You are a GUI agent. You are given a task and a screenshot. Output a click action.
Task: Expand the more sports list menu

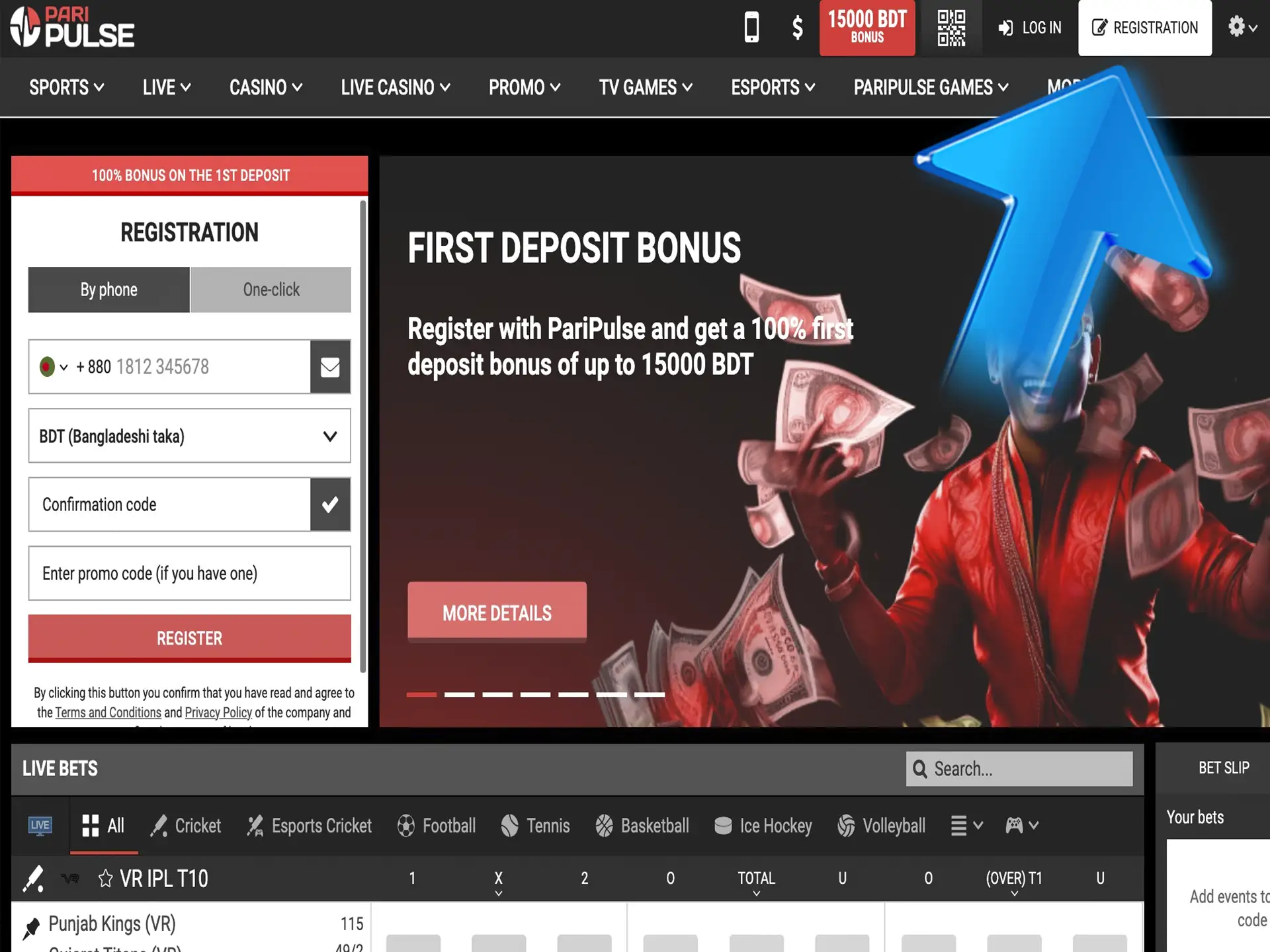pyautogui.click(x=967, y=826)
